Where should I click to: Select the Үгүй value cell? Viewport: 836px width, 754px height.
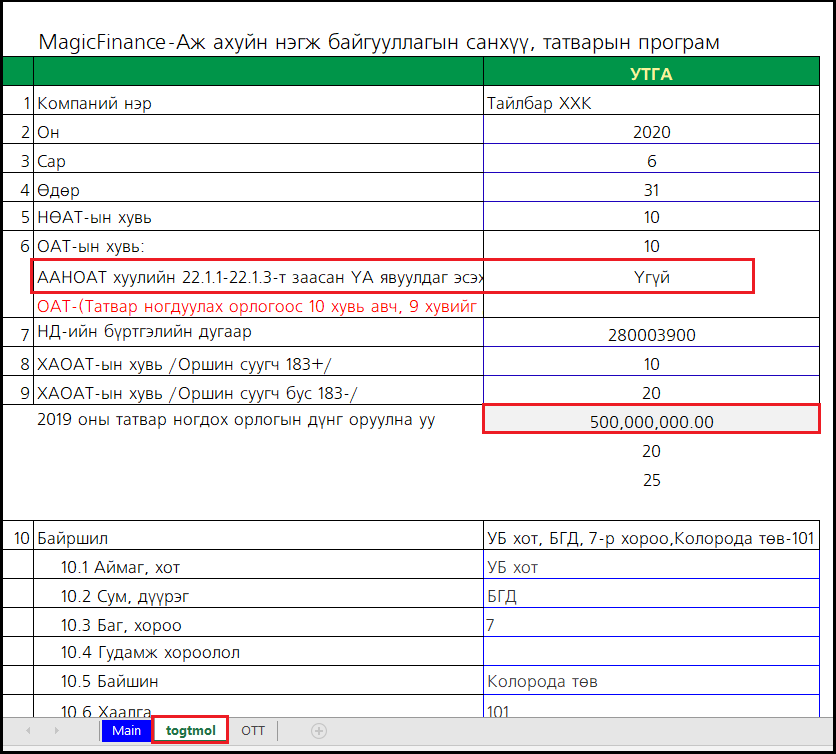pyautogui.click(x=651, y=277)
